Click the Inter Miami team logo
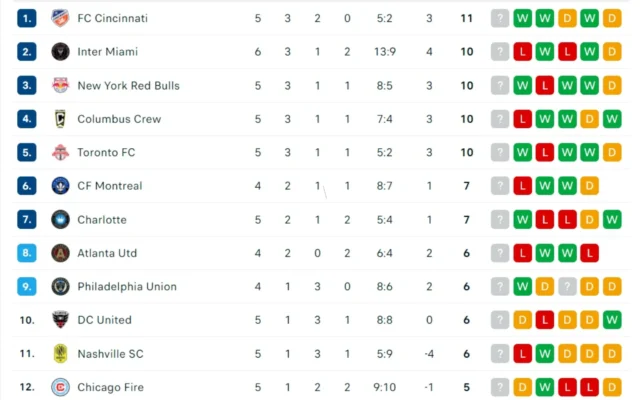 pos(60,52)
